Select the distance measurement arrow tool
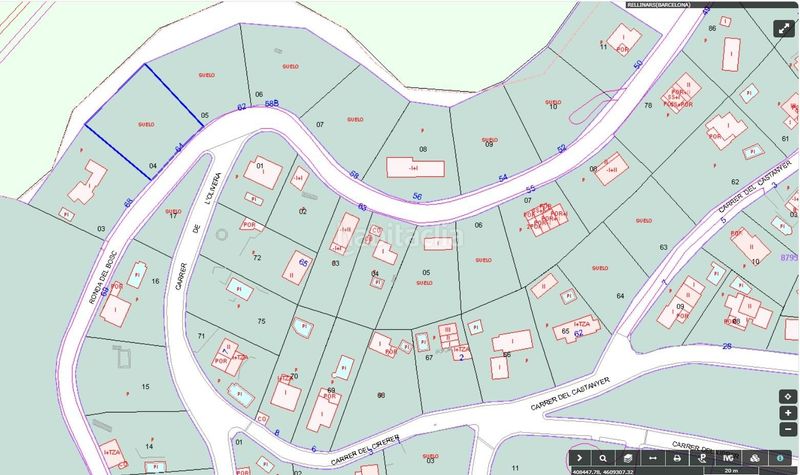800x475 pixels. click(653, 458)
